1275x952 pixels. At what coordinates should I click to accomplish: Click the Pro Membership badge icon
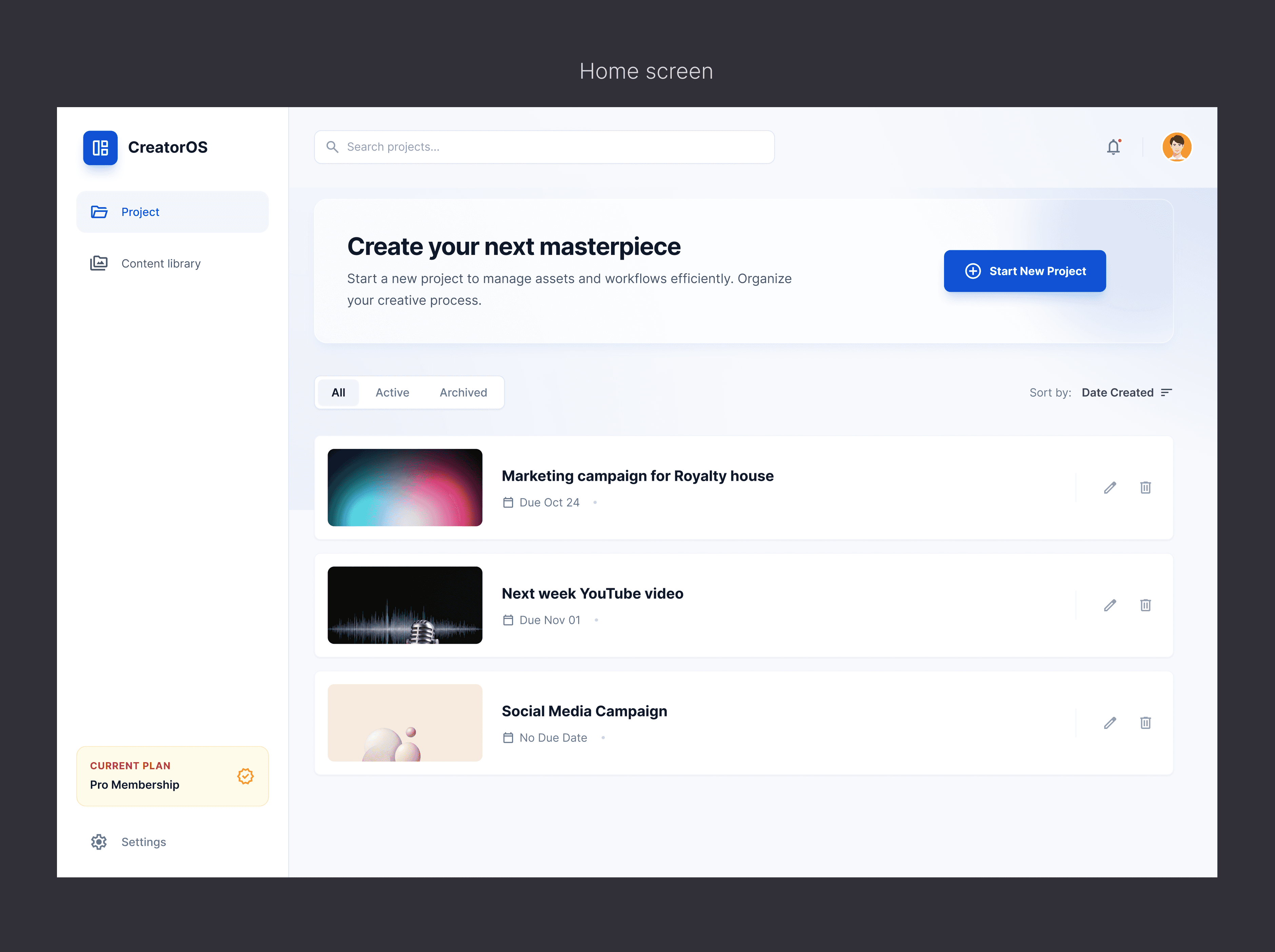pyautogui.click(x=246, y=776)
